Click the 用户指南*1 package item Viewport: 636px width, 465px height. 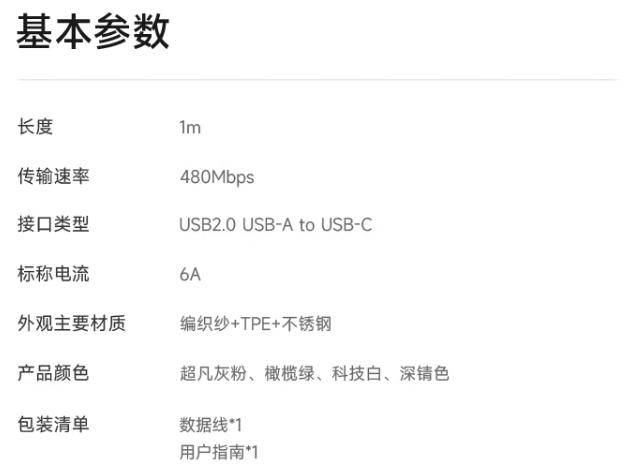coord(219,452)
